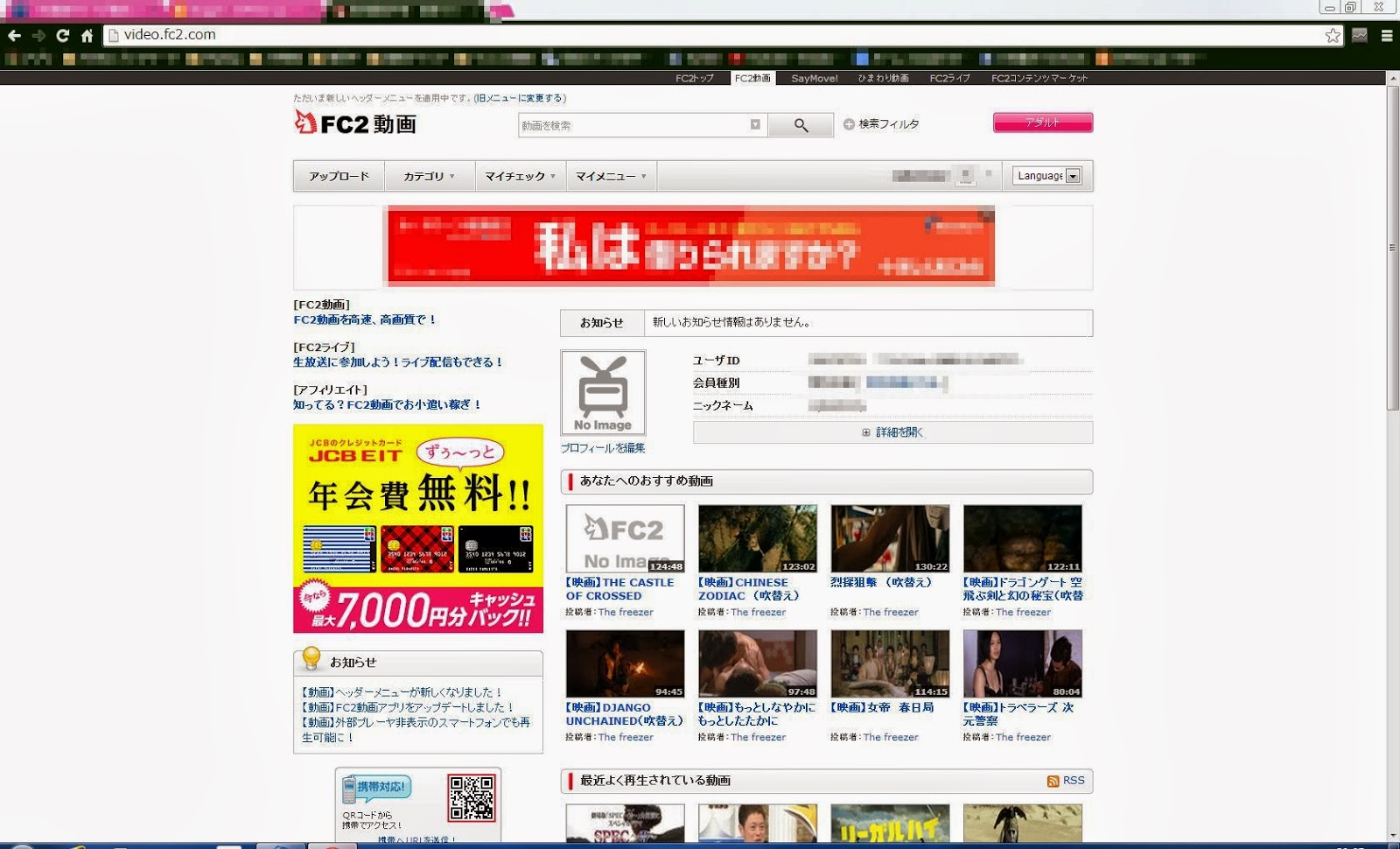Click the page vertical scrollbar thumb
Image resolution: width=1400 pixels, height=849 pixels.
(1393, 248)
